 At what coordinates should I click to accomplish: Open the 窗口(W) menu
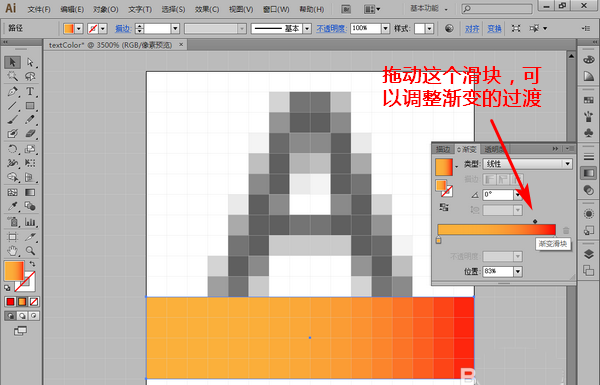[x=277, y=9]
